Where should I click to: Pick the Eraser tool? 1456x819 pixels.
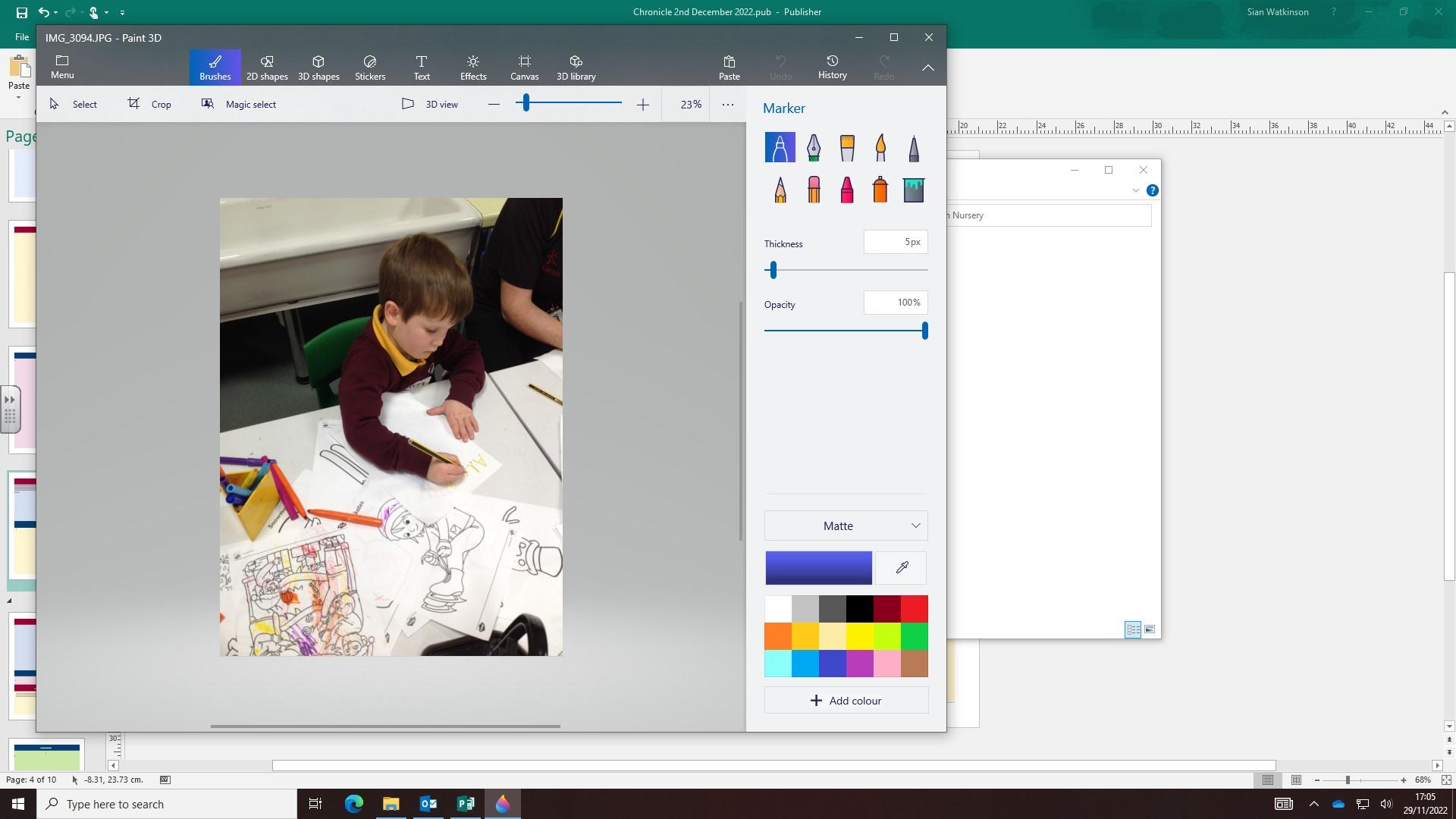(814, 190)
